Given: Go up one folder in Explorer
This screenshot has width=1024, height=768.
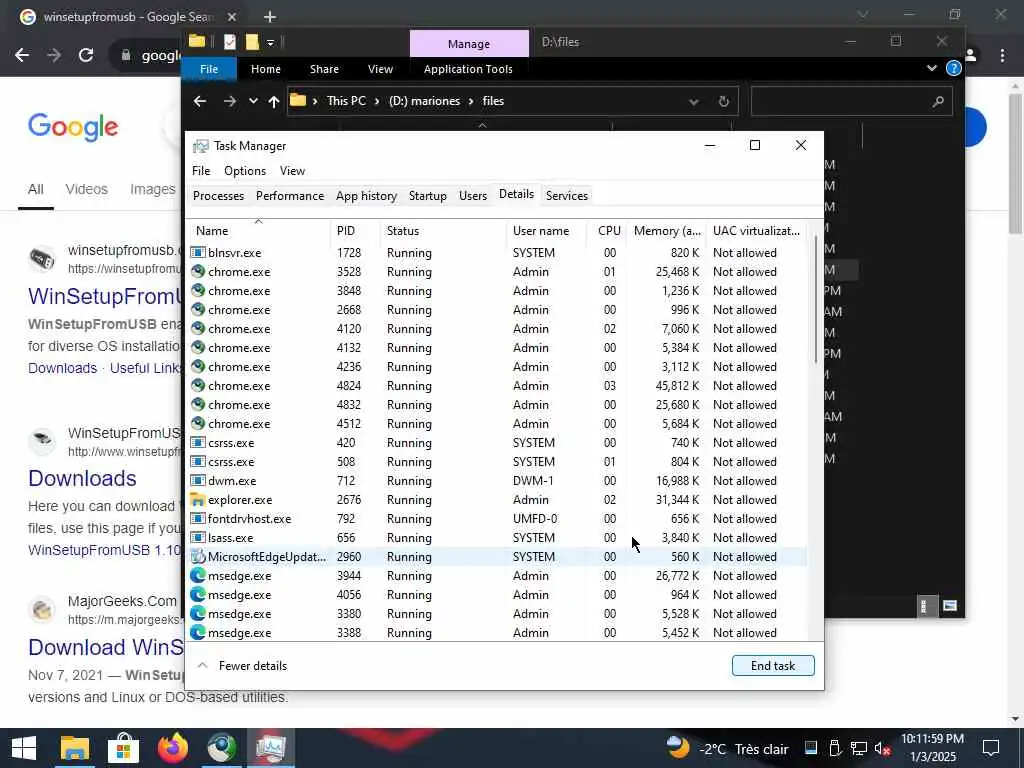Looking at the screenshot, I should (274, 101).
